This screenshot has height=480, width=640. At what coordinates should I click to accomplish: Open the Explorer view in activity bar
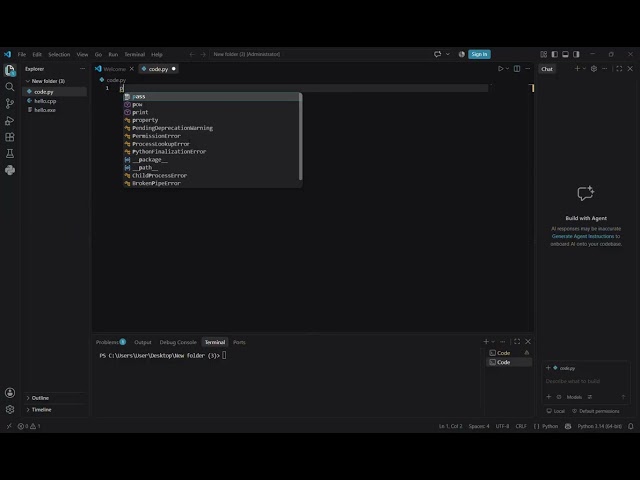point(10,70)
